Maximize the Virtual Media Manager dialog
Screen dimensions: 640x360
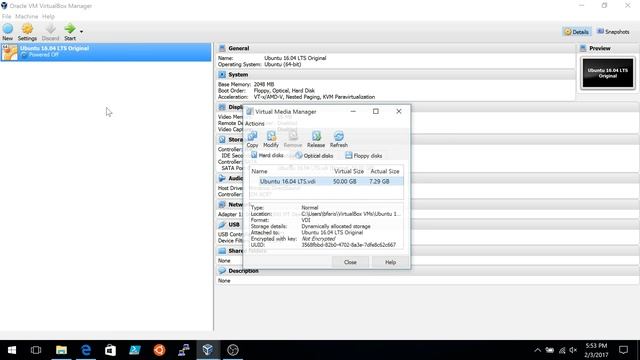click(x=376, y=111)
